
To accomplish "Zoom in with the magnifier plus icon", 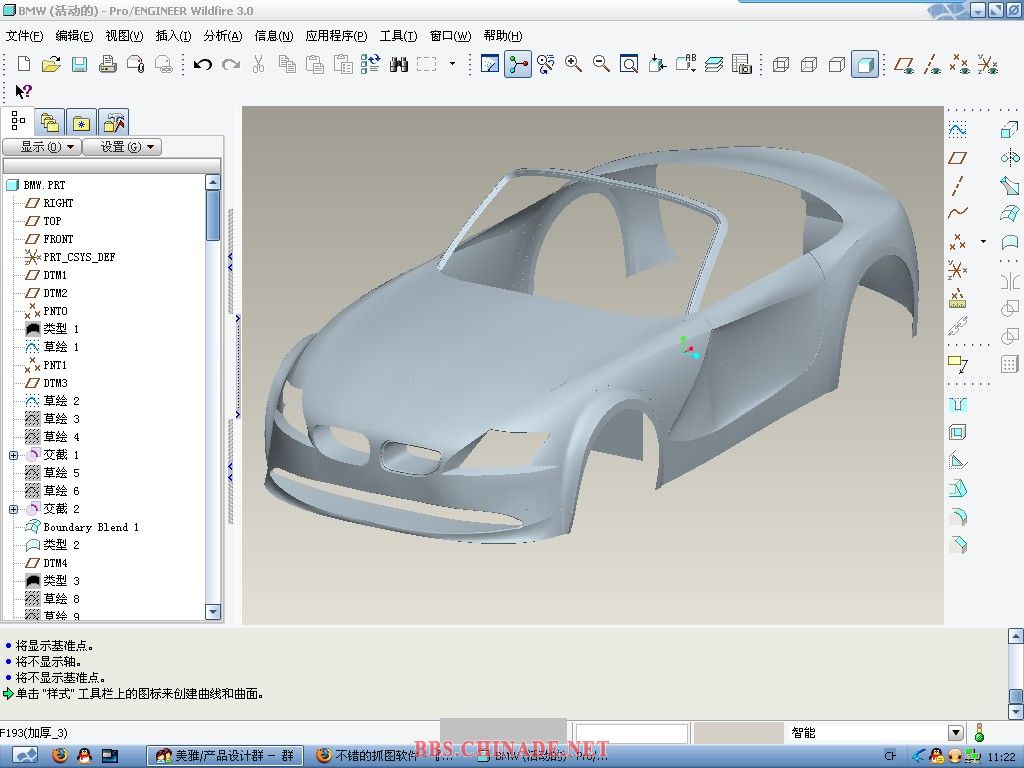I will 573,64.
